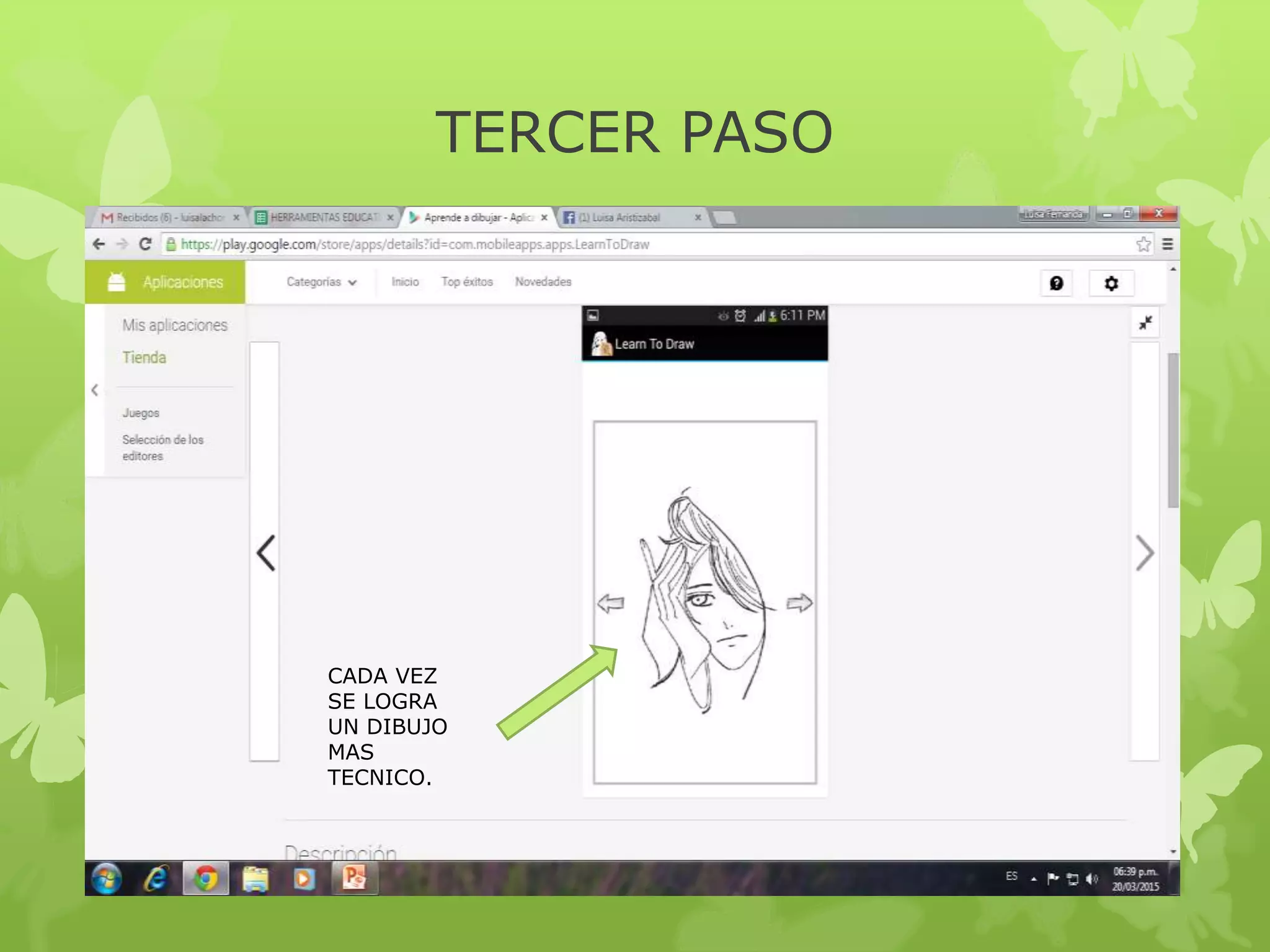This screenshot has width=1270, height=952.
Task: Click the help question mark button
Action: coord(1056,283)
